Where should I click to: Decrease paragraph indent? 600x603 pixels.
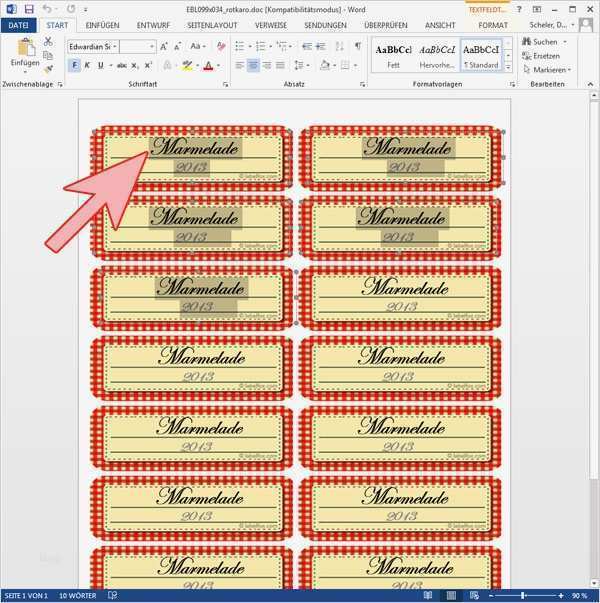coord(307,47)
